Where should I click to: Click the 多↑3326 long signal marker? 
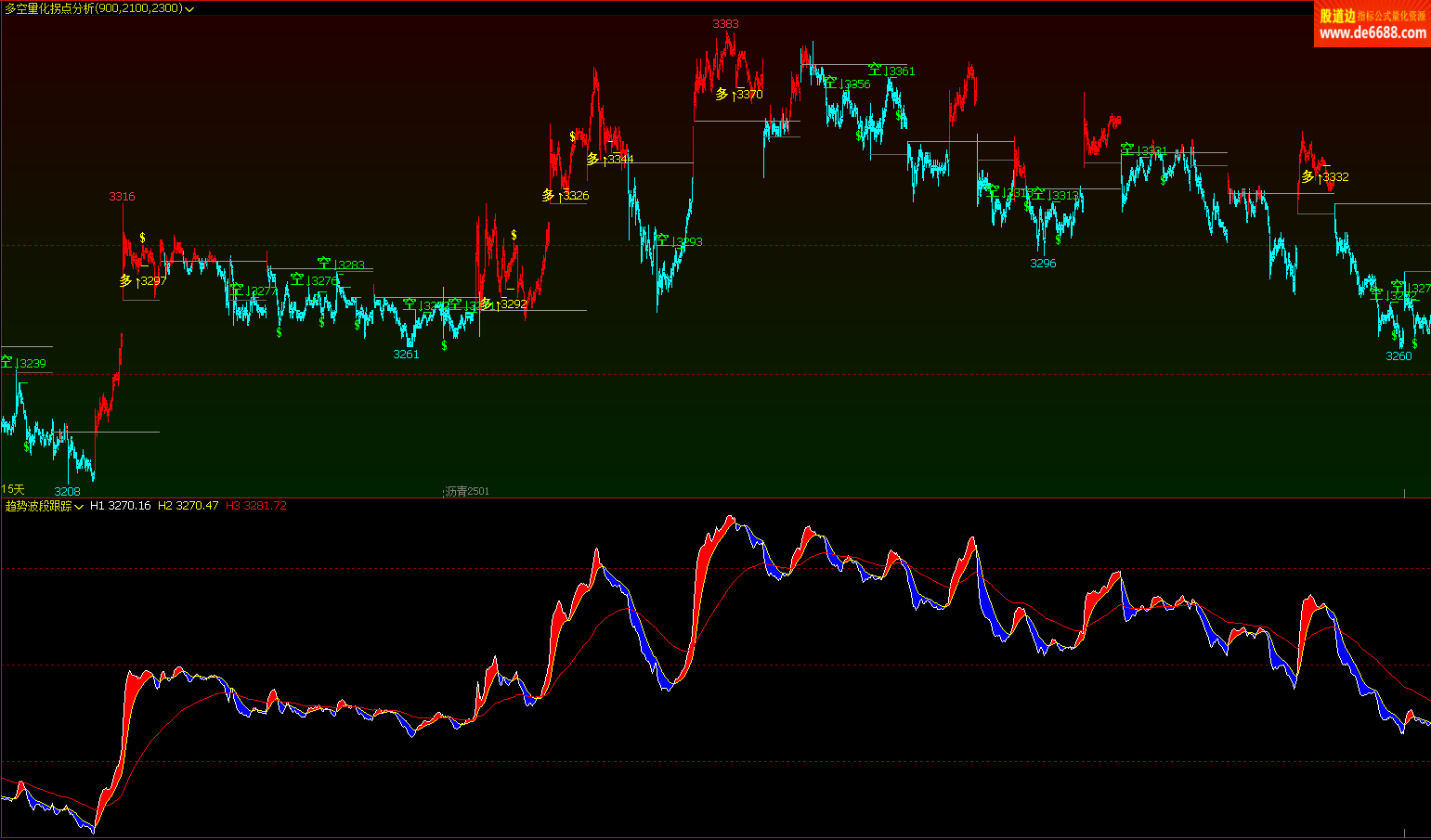566,195
